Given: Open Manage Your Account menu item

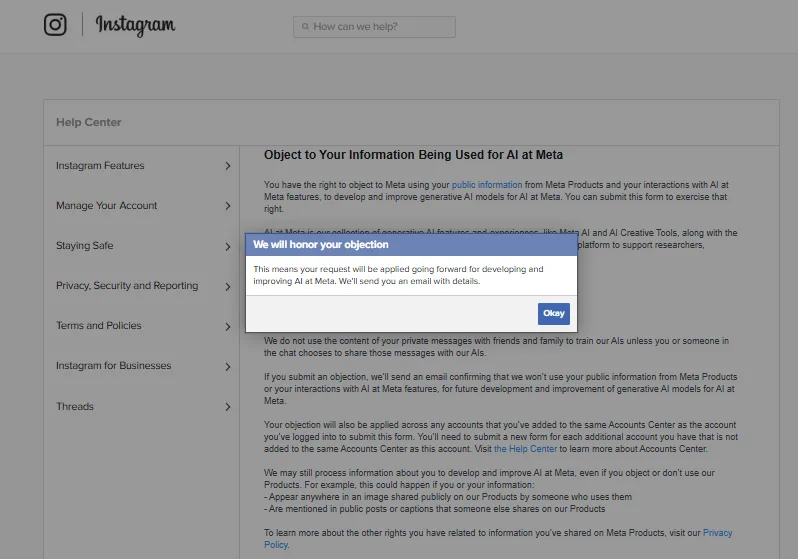Looking at the screenshot, I should pos(106,206).
